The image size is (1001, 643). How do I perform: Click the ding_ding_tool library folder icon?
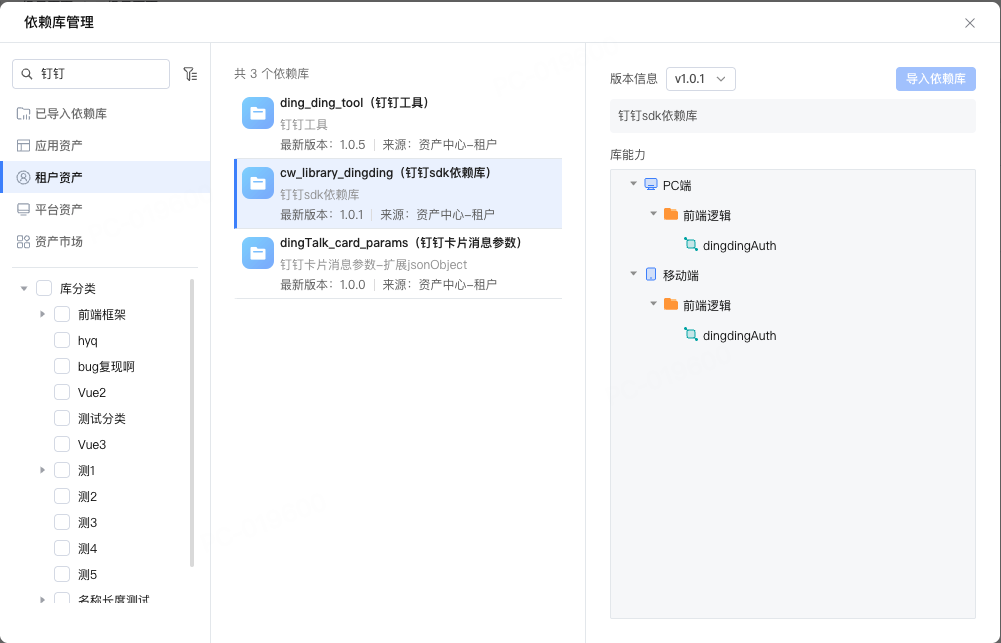coord(258,113)
